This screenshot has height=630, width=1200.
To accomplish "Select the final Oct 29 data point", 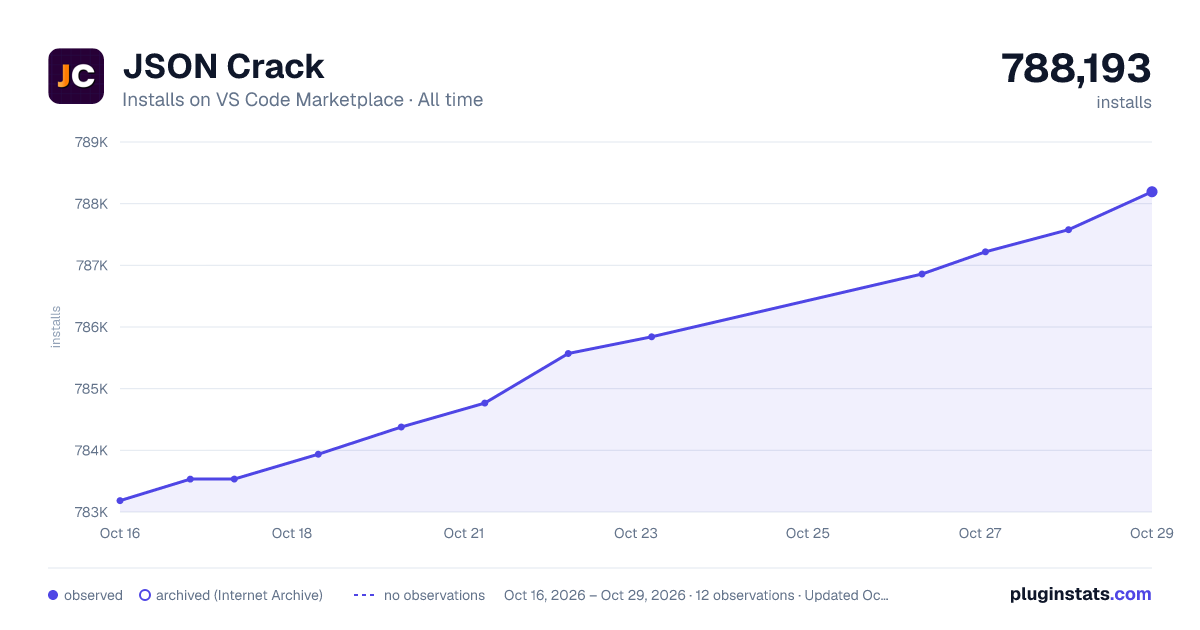I will pyautogui.click(x=1152, y=192).
